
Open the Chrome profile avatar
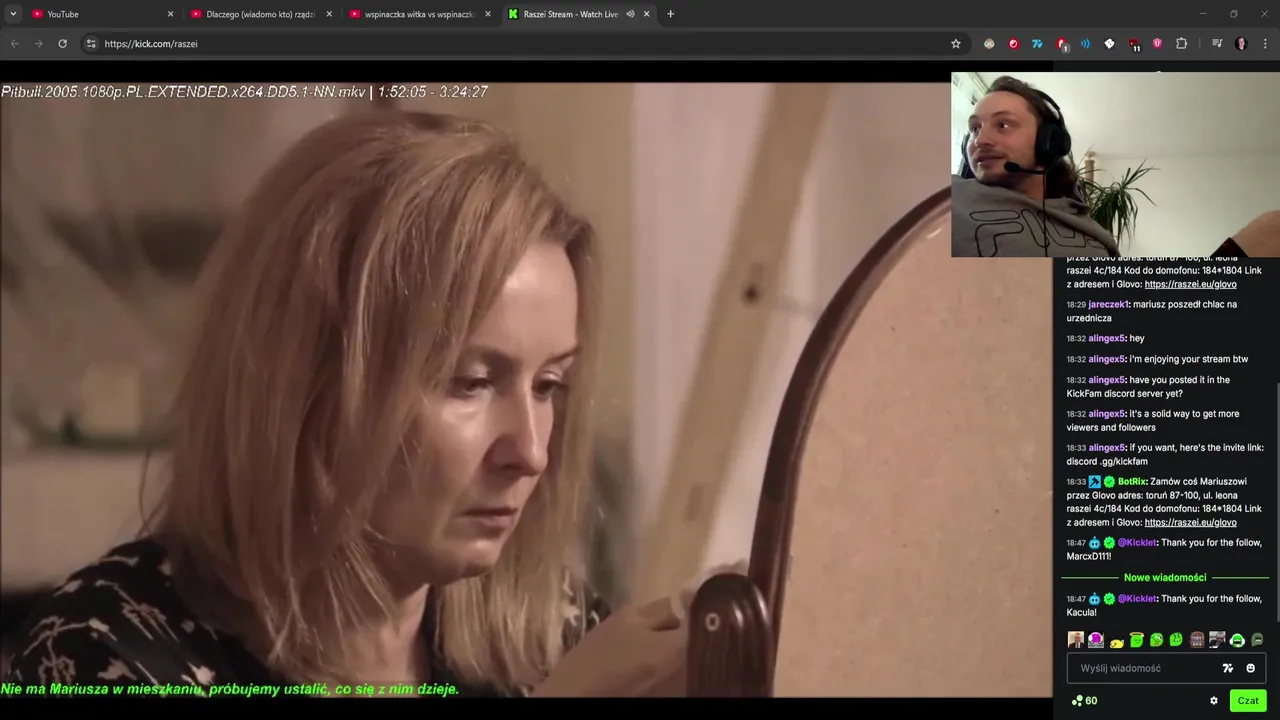pyautogui.click(x=1241, y=44)
